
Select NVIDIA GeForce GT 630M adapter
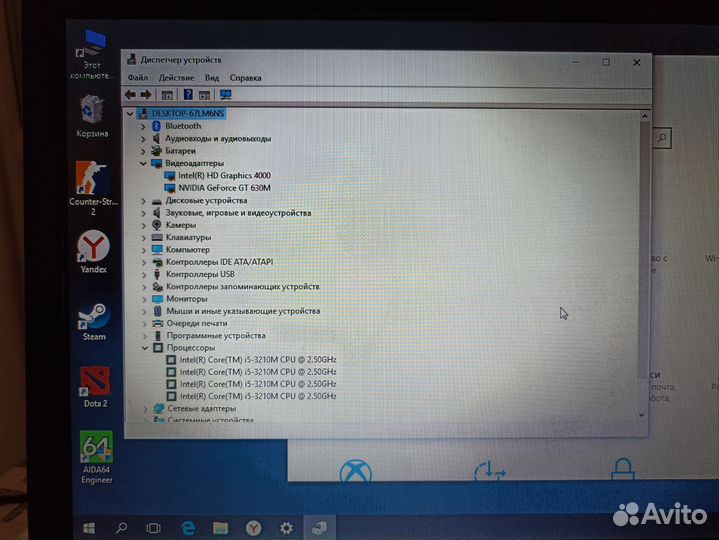(224, 188)
